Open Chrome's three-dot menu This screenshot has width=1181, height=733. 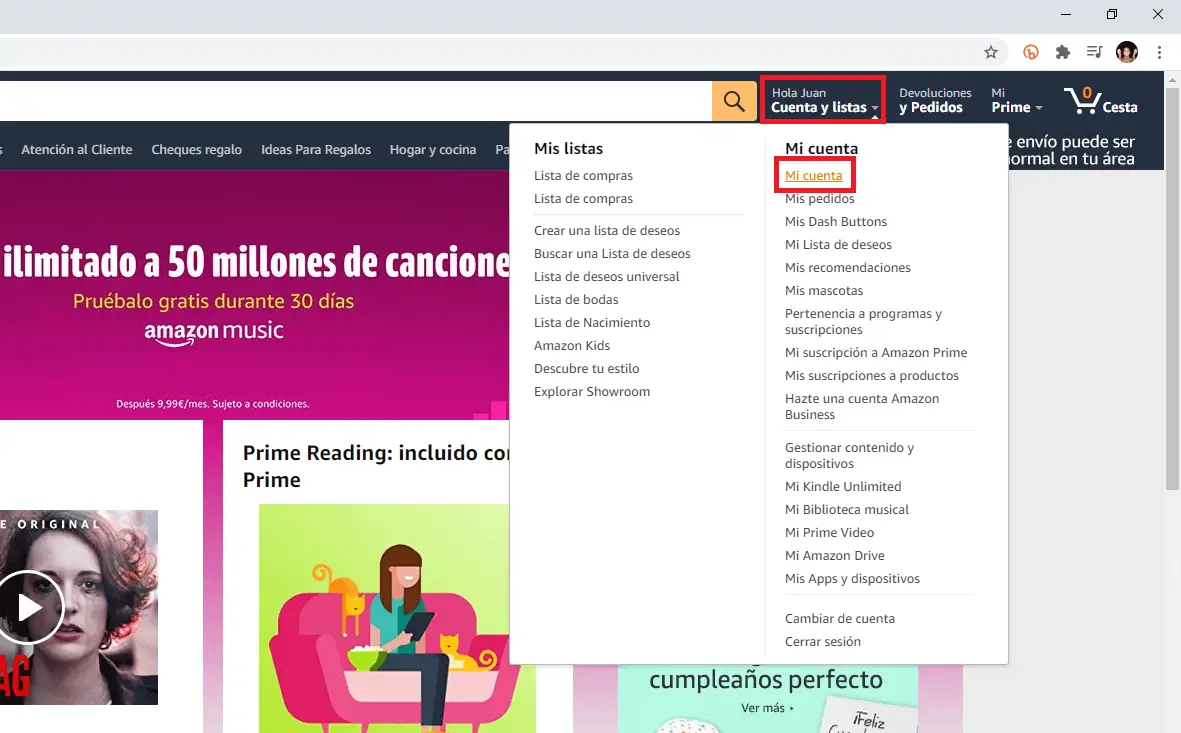(1159, 52)
